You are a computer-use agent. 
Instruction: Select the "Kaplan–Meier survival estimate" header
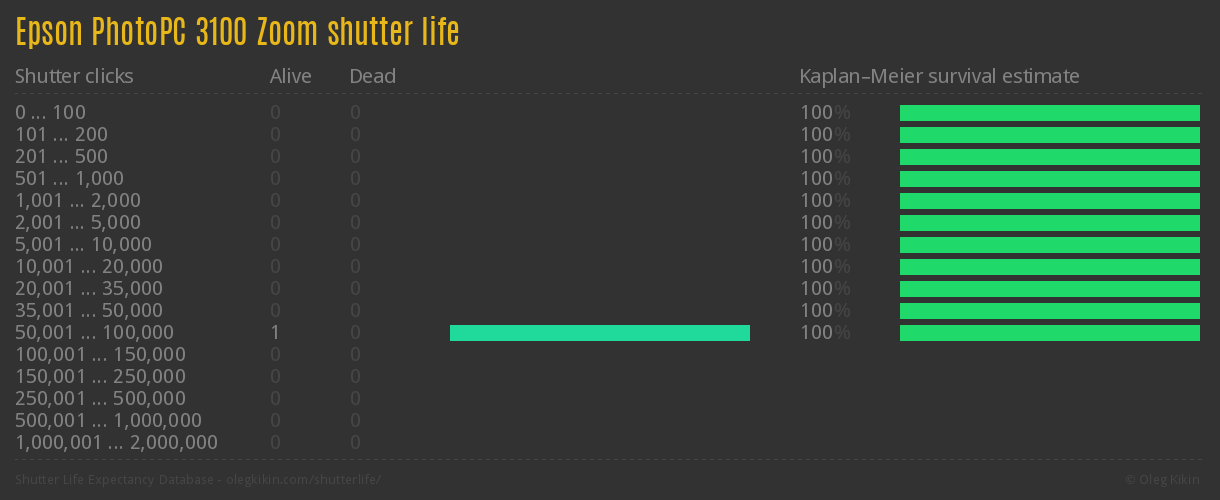(x=939, y=76)
